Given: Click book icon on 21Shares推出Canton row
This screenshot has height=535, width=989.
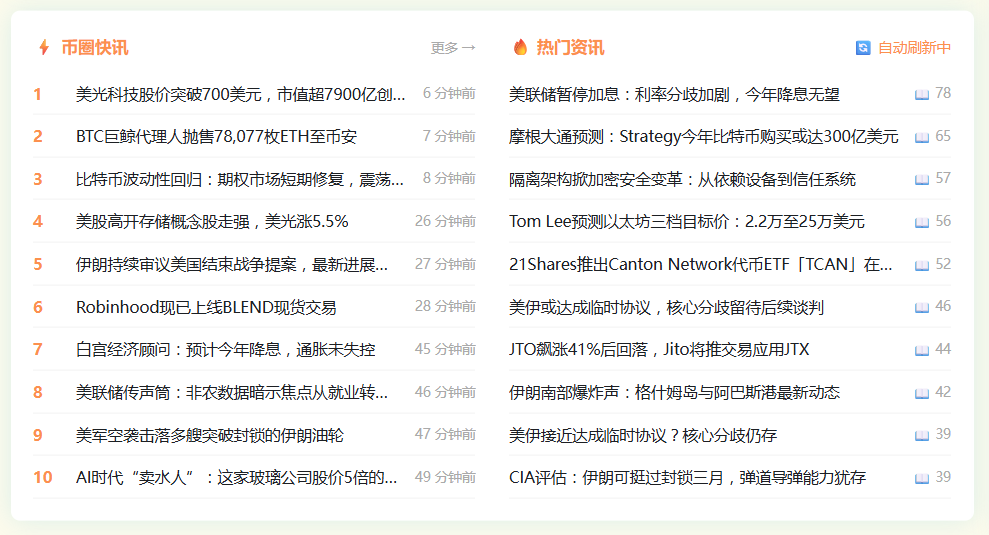Looking at the screenshot, I should (922, 265).
